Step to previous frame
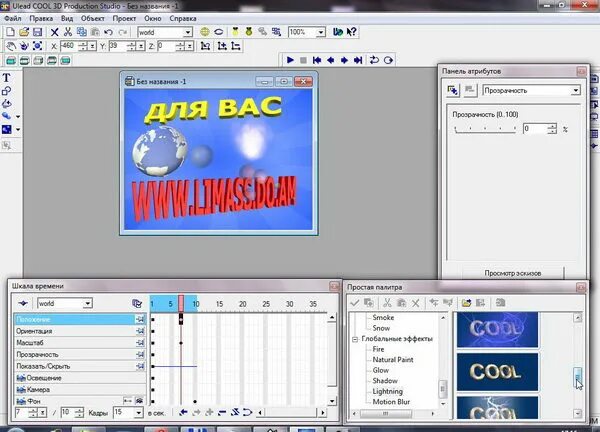The height and width of the screenshot is (432, 600). coord(331,60)
